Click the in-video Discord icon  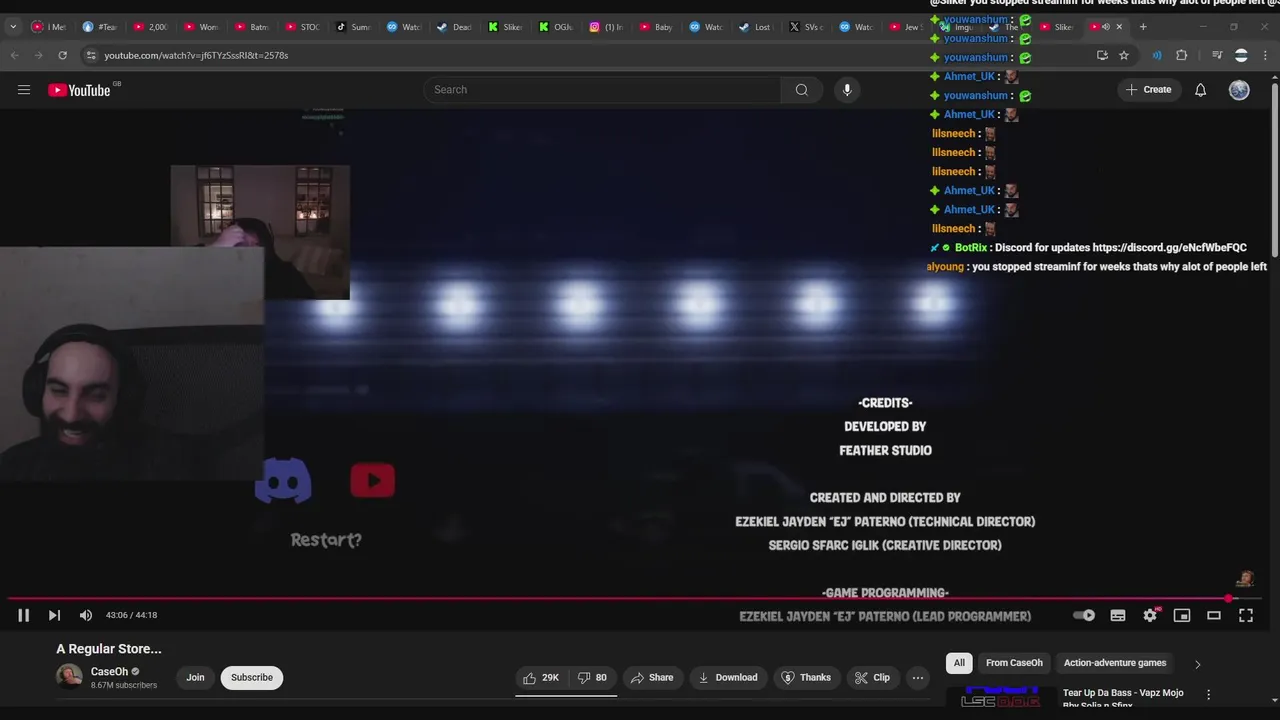(x=283, y=481)
